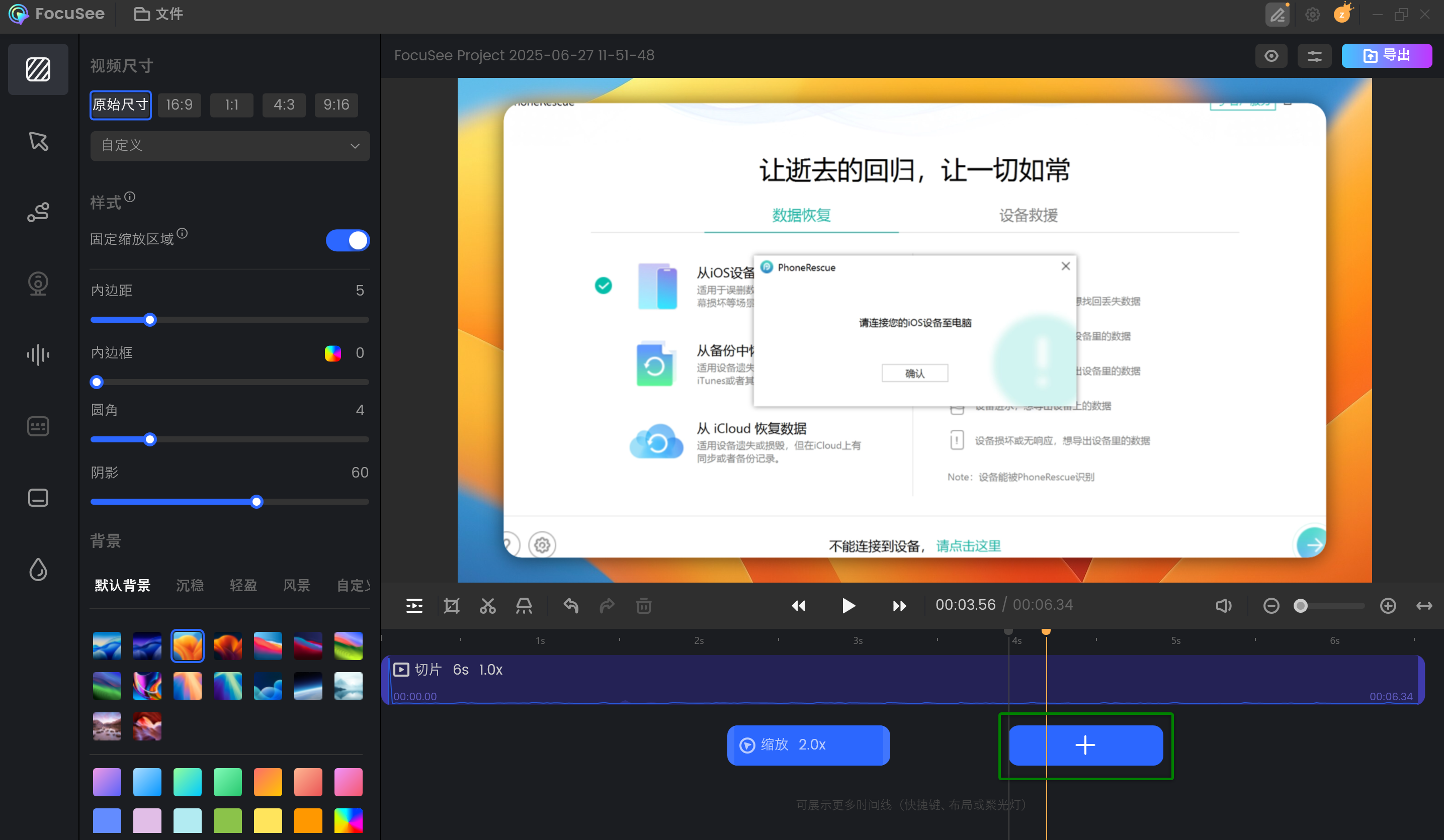1444x840 pixels.
Task: Click the edit pen icon in title bar
Action: pyautogui.click(x=1277, y=14)
